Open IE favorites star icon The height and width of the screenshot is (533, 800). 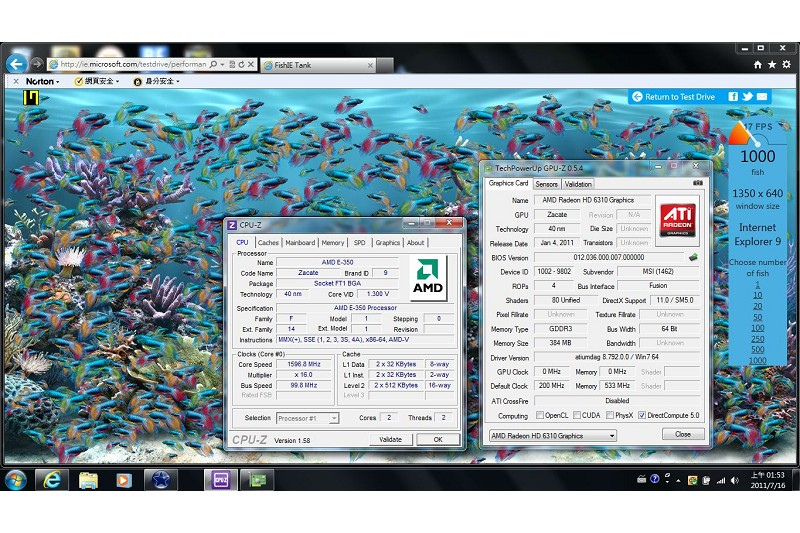click(772, 64)
